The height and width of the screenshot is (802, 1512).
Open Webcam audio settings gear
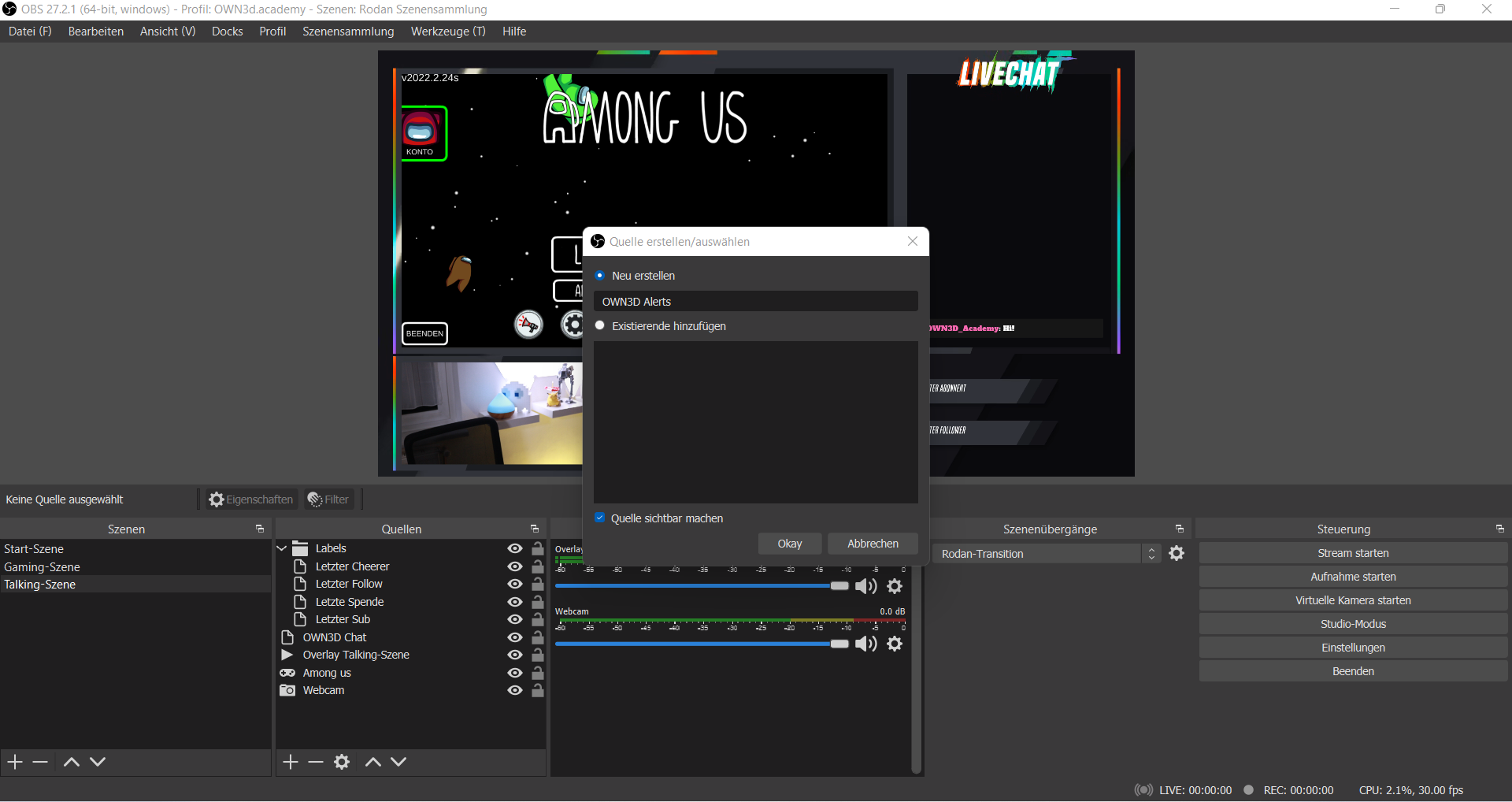895,644
